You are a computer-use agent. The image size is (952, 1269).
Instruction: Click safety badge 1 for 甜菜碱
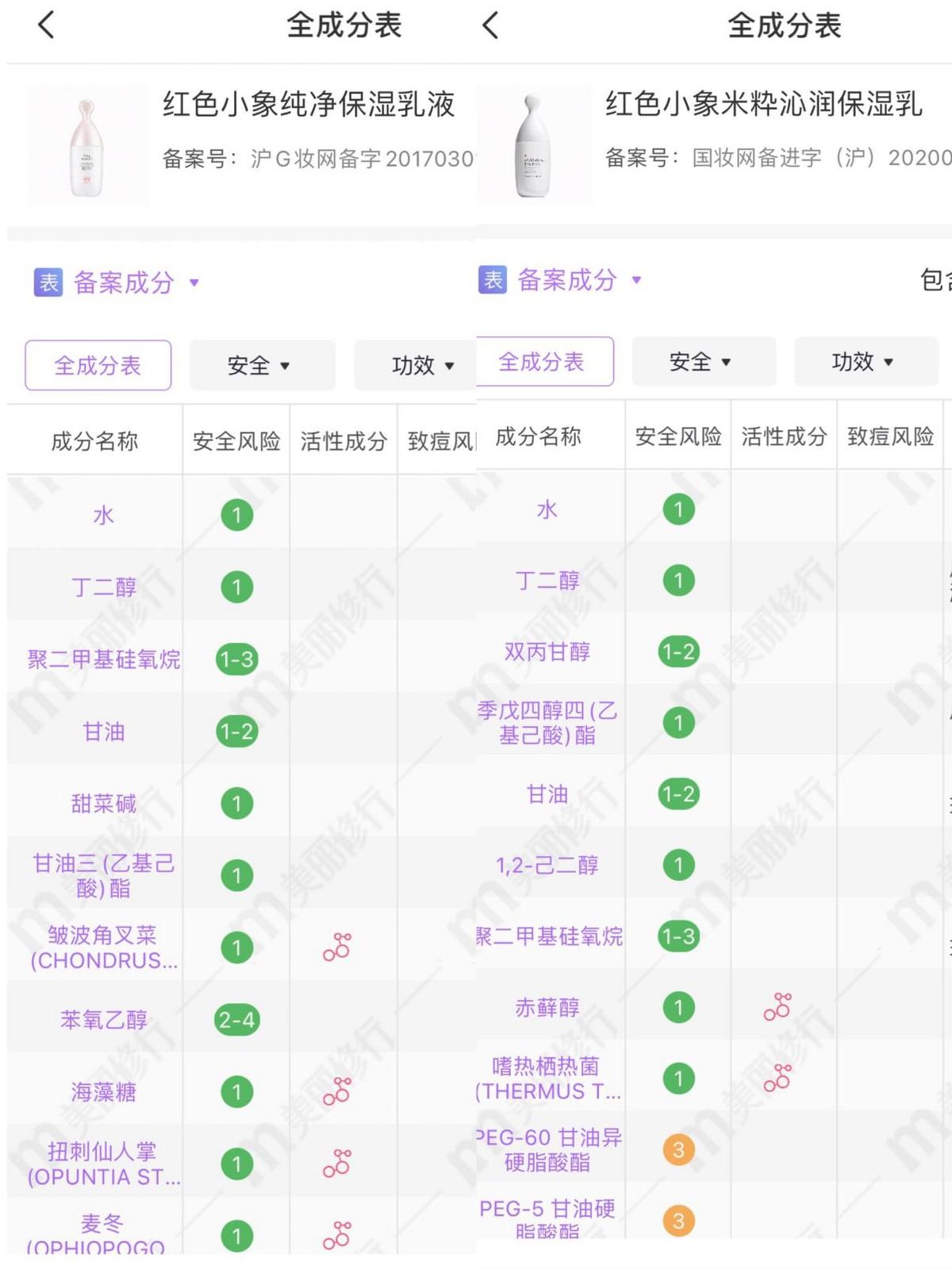pos(236,804)
